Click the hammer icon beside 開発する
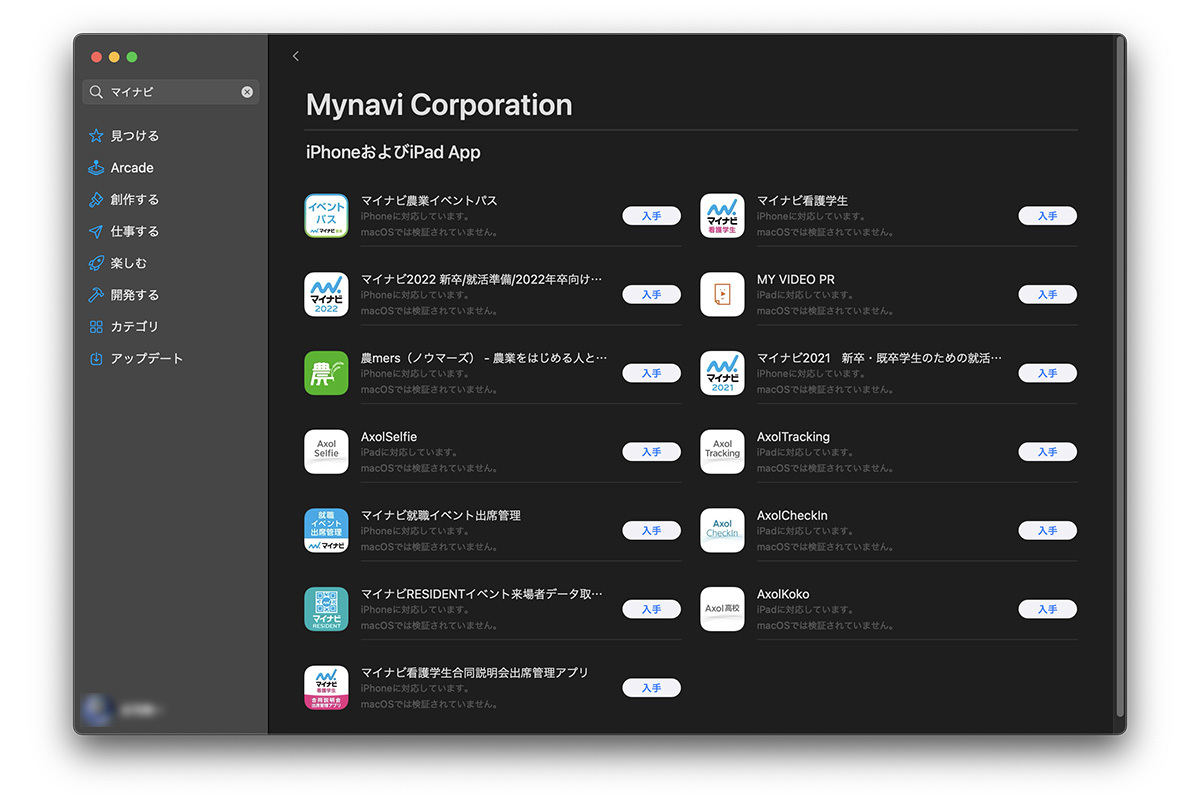The width and height of the screenshot is (1200, 800). (x=96, y=295)
